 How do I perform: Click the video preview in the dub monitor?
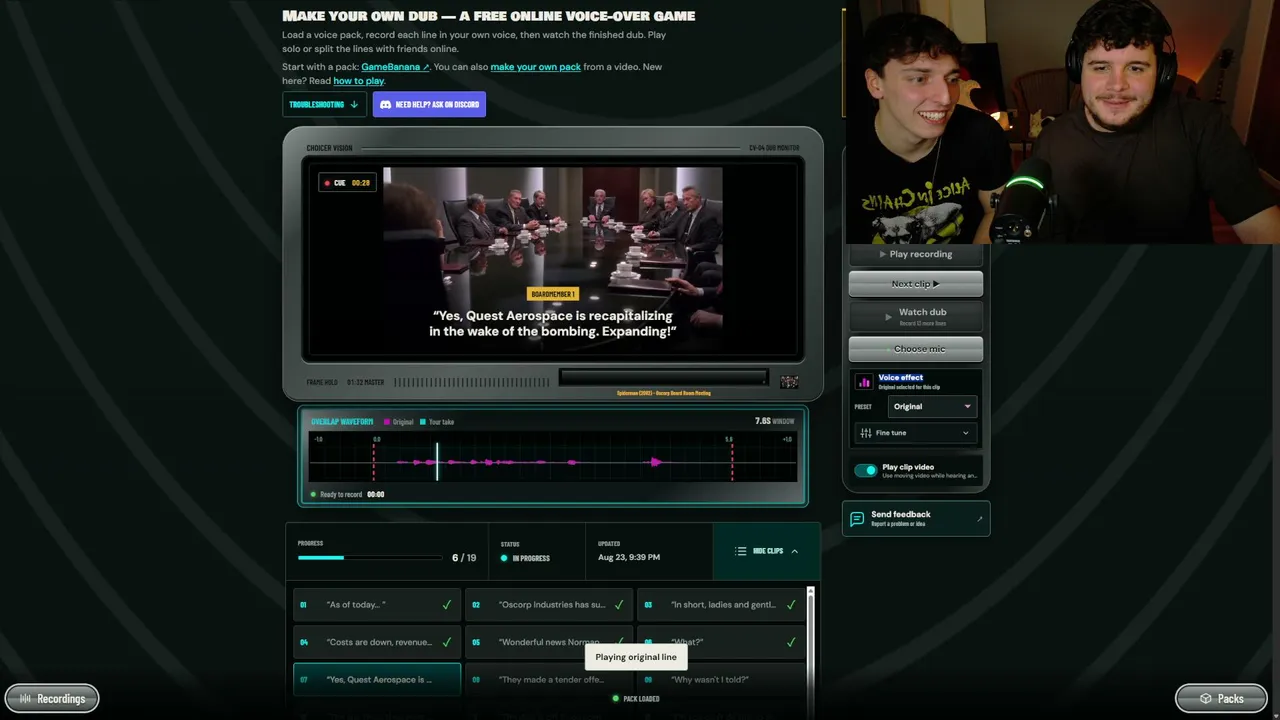pos(553,260)
